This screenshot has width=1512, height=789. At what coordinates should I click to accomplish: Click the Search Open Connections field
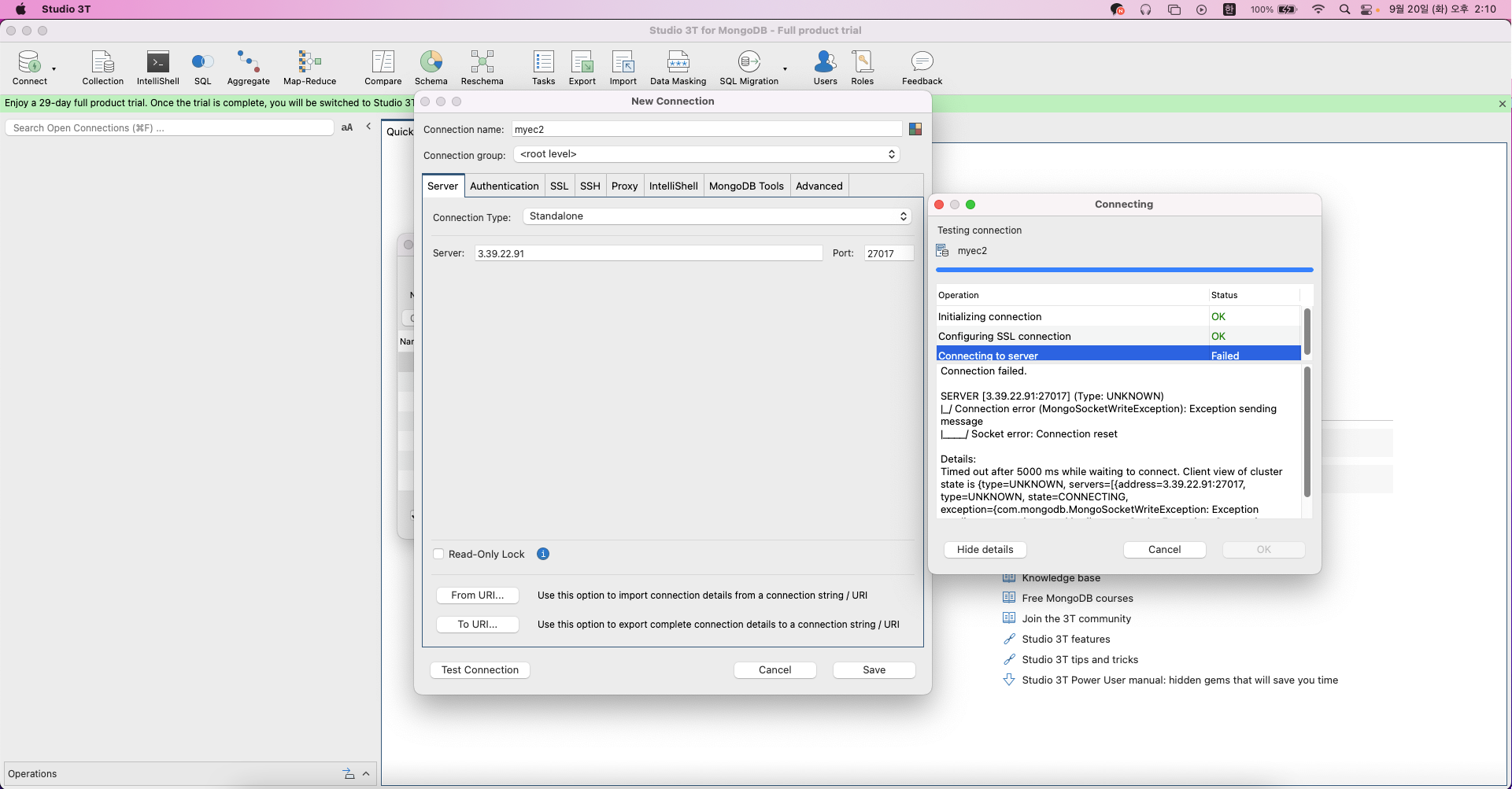click(169, 127)
